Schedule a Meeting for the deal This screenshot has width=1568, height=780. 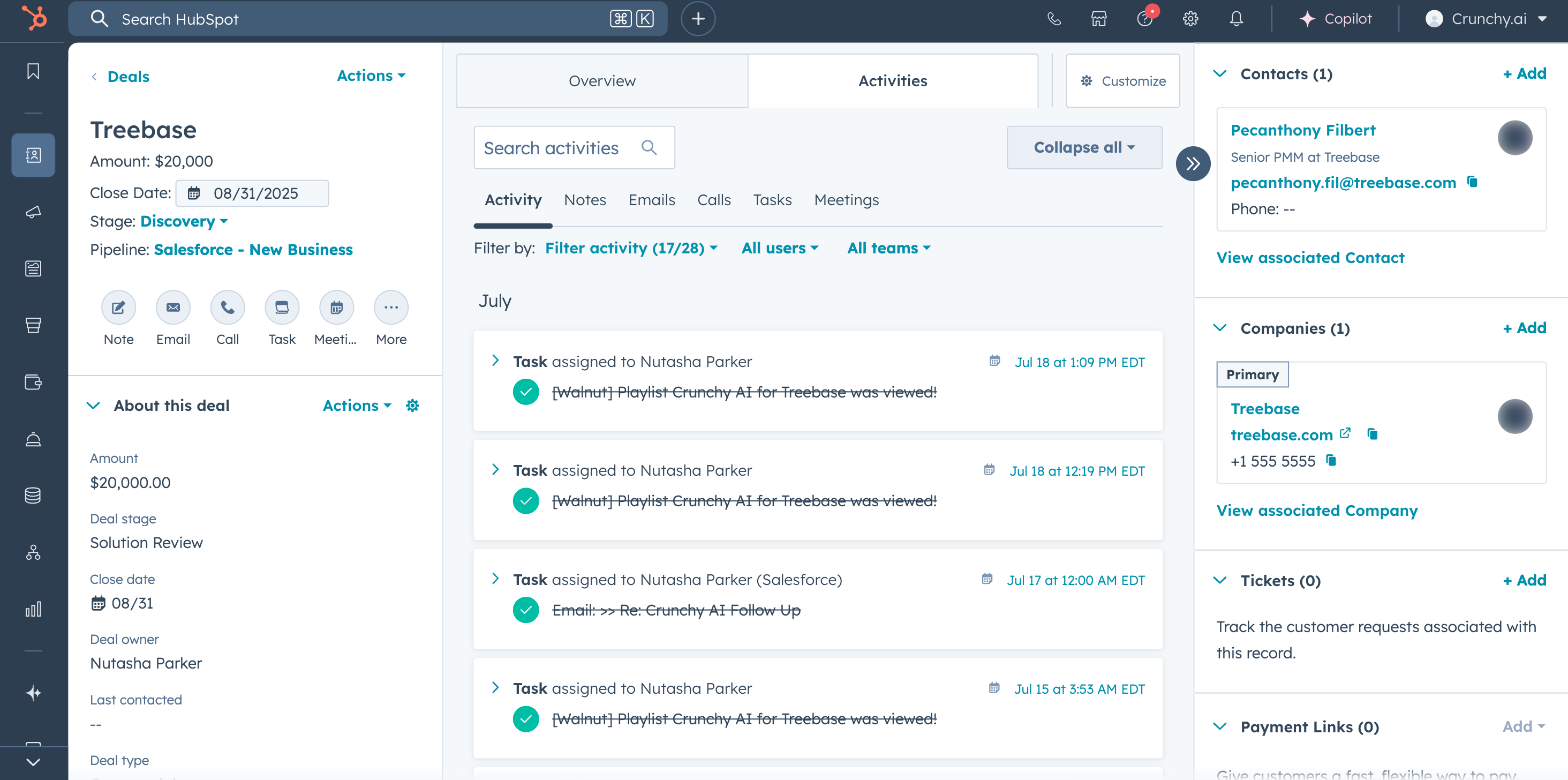337,307
